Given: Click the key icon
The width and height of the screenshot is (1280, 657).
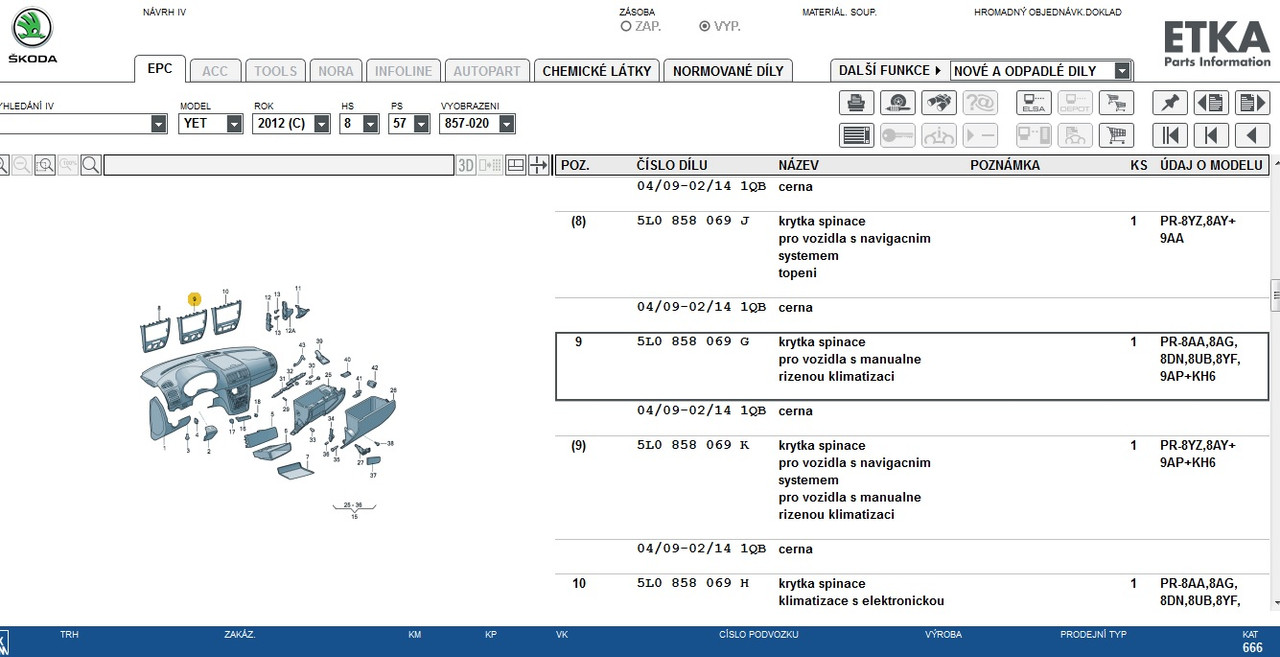Looking at the screenshot, I should 898,135.
